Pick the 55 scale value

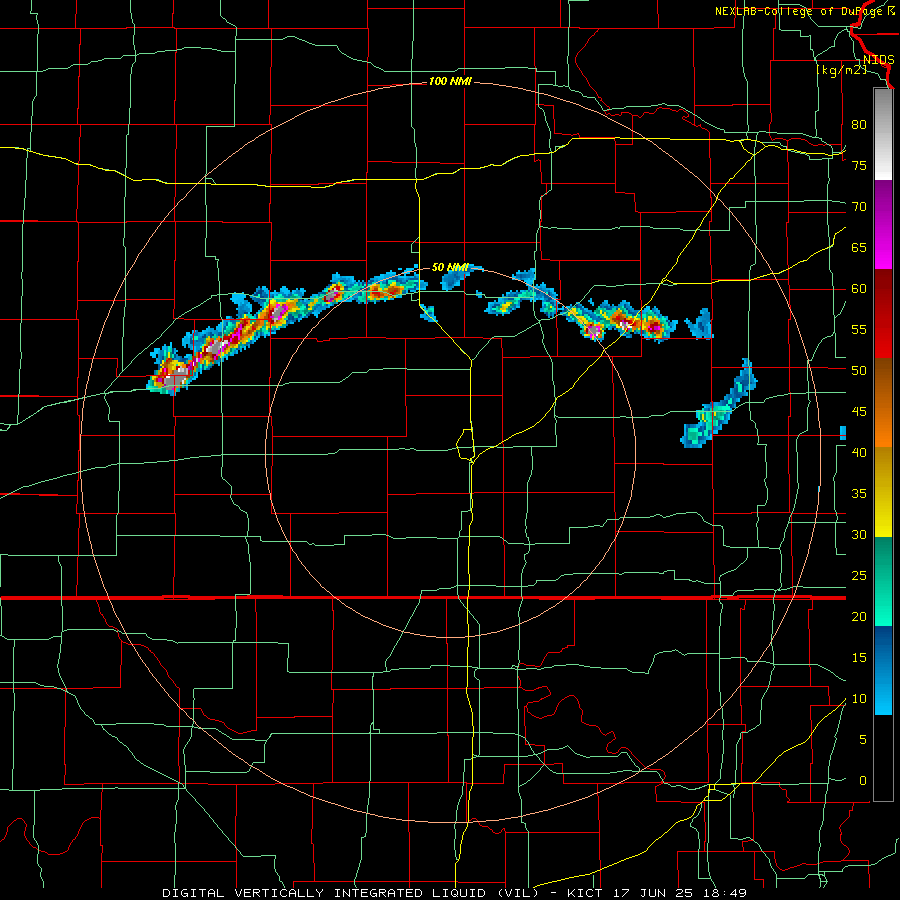point(859,329)
